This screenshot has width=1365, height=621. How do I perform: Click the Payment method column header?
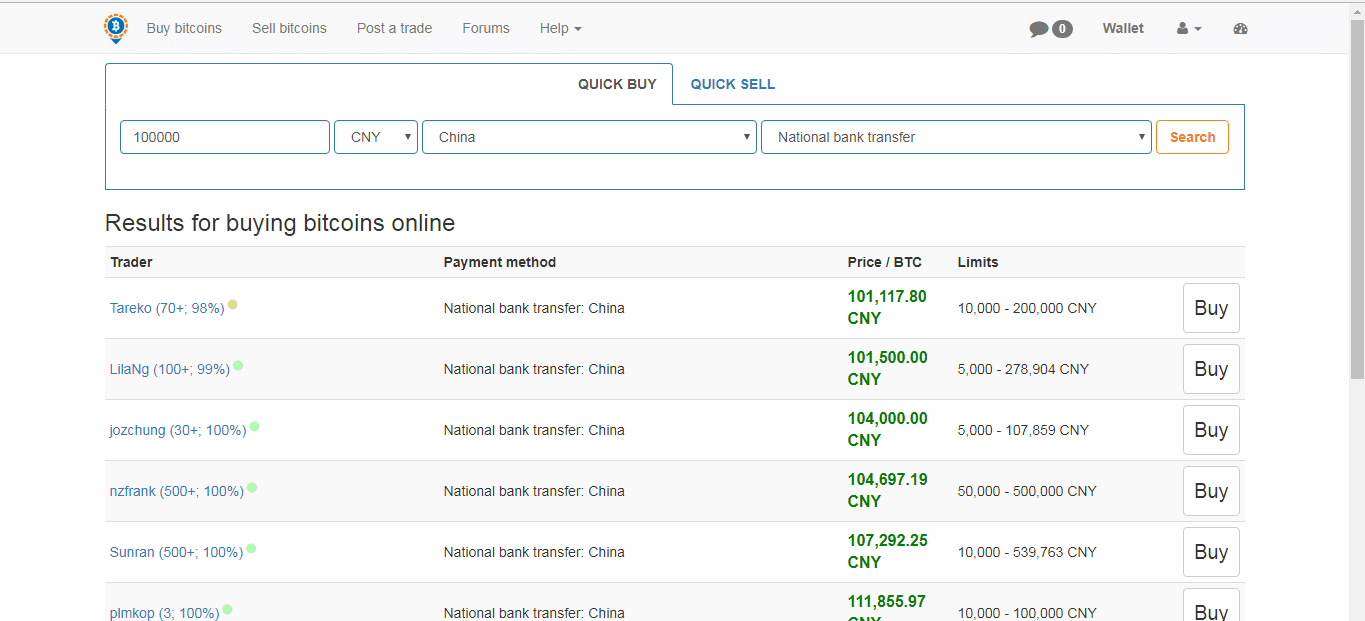point(500,262)
